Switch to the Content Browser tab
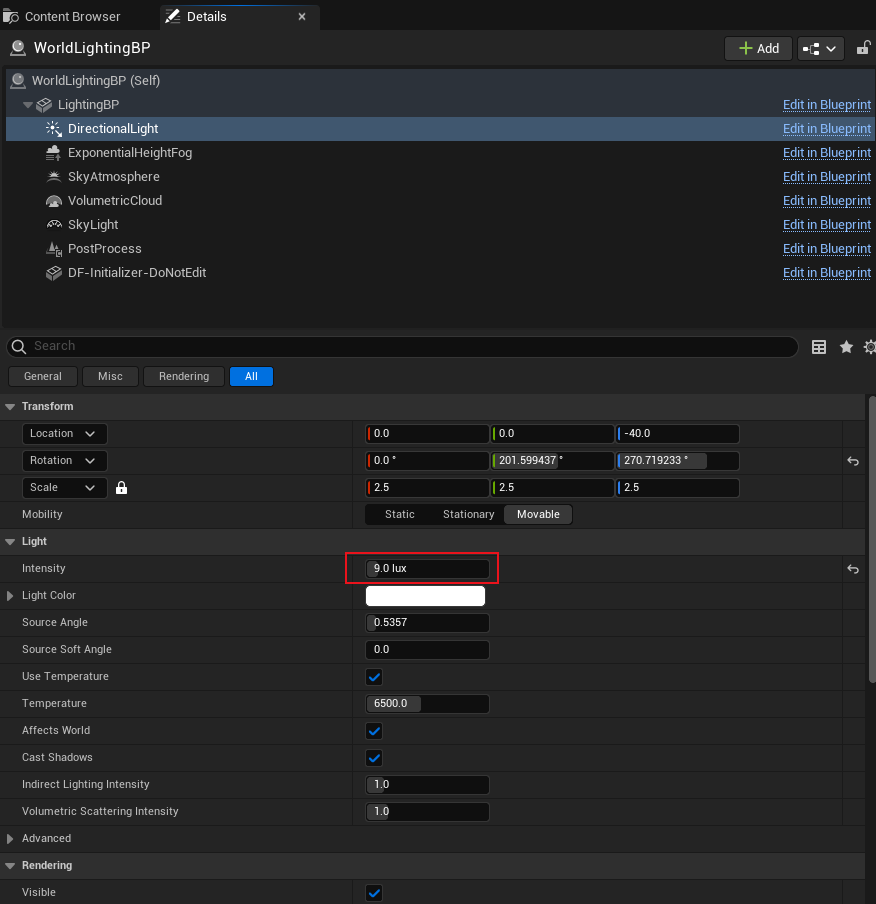Viewport: 876px width, 904px height. (x=72, y=17)
